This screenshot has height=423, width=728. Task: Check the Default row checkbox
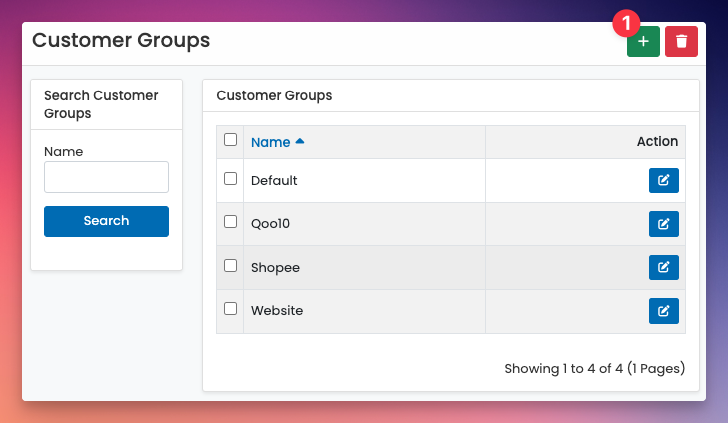point(231,179)
